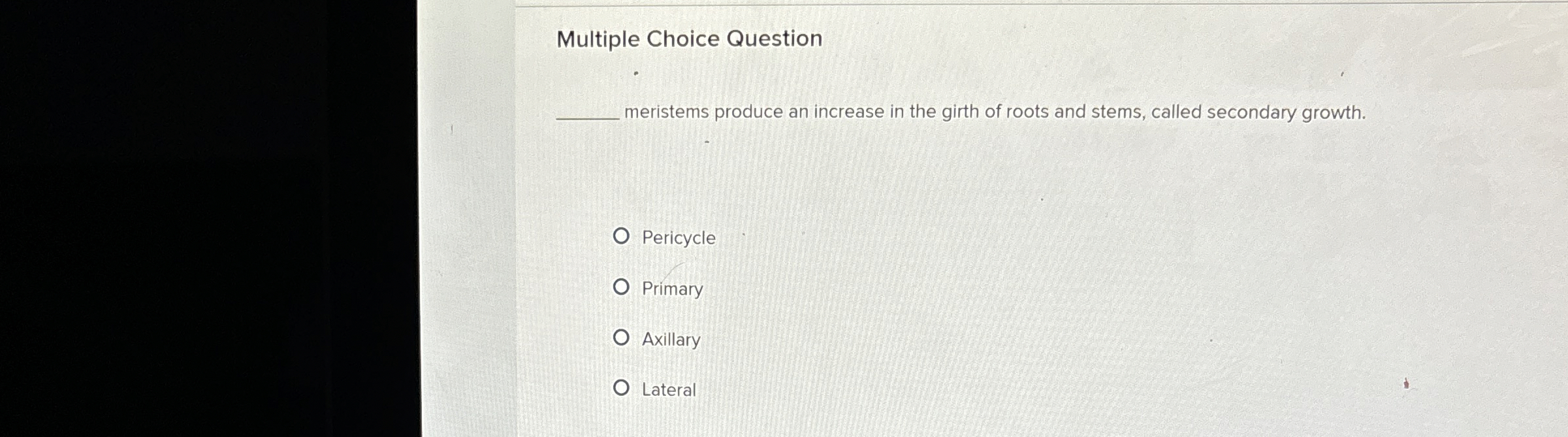
Task: Click the Lateral answer label
Action: (668, 389)
